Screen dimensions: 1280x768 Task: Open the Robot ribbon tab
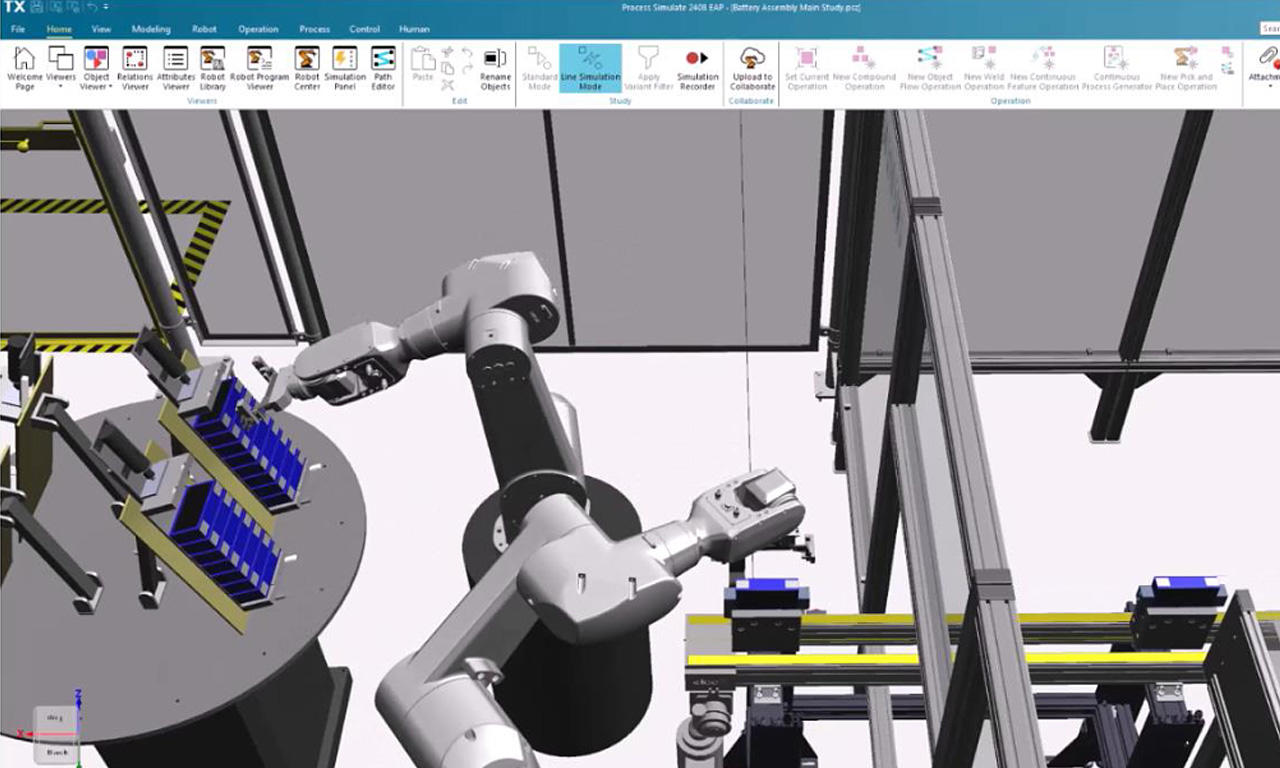(x=204, y=29)
